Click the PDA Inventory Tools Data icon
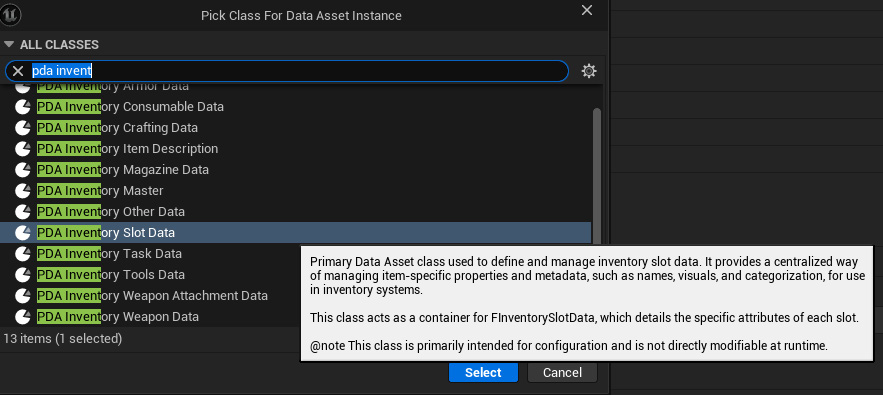 tap(23, 275)
